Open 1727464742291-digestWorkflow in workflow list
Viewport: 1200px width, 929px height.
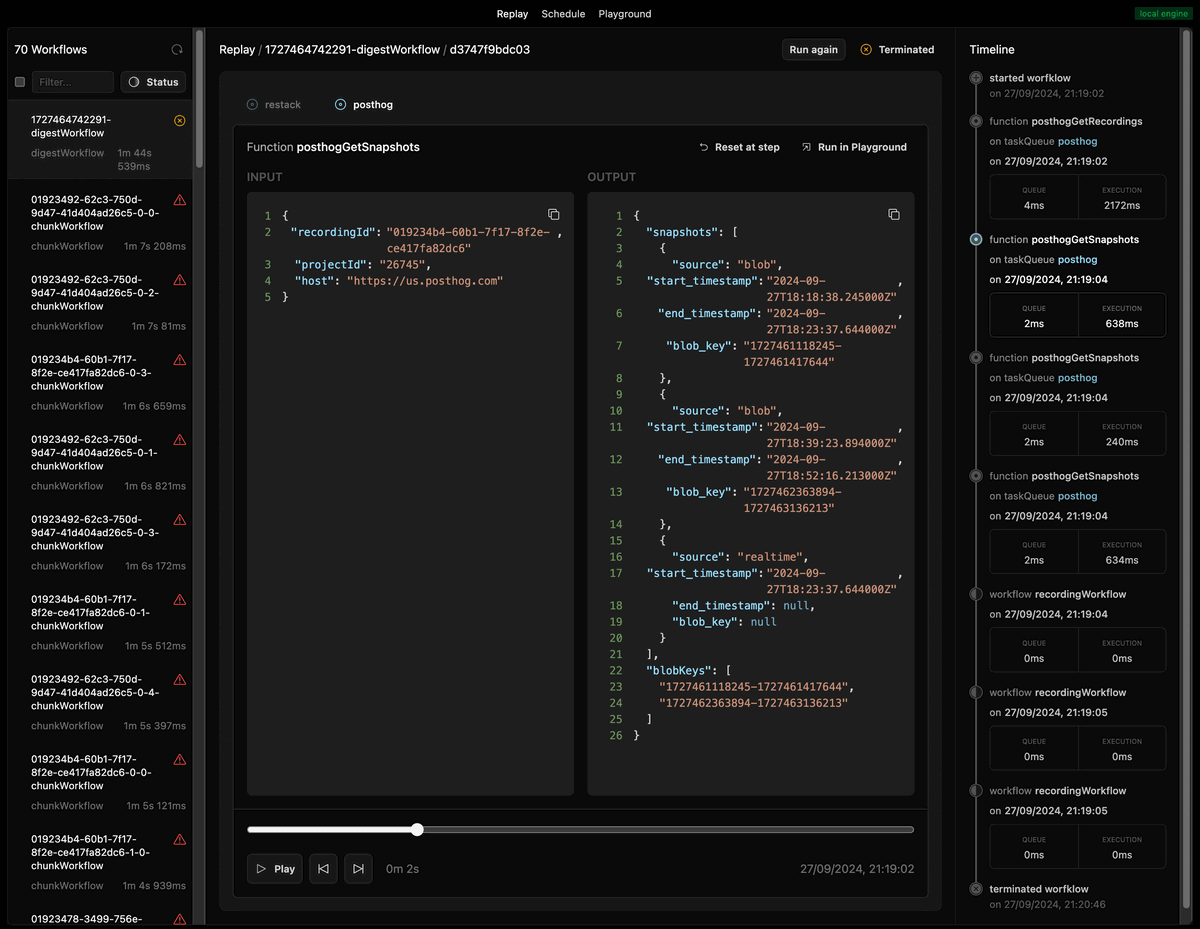(x=100, y=139)
